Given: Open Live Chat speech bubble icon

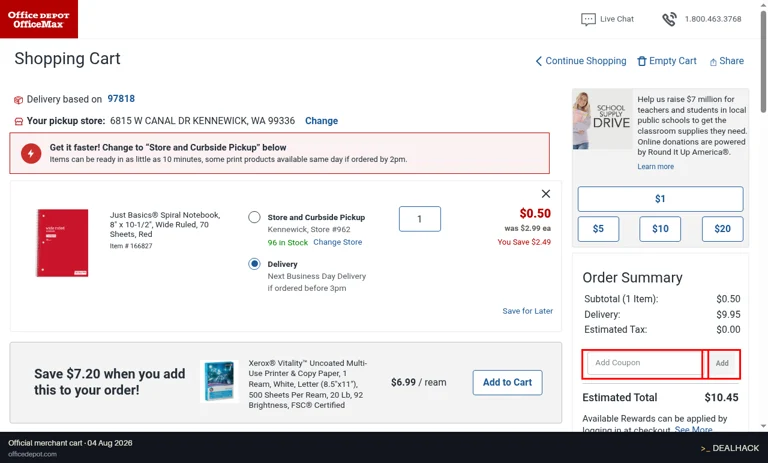Looking at the screenshot, I should point(588,19).
